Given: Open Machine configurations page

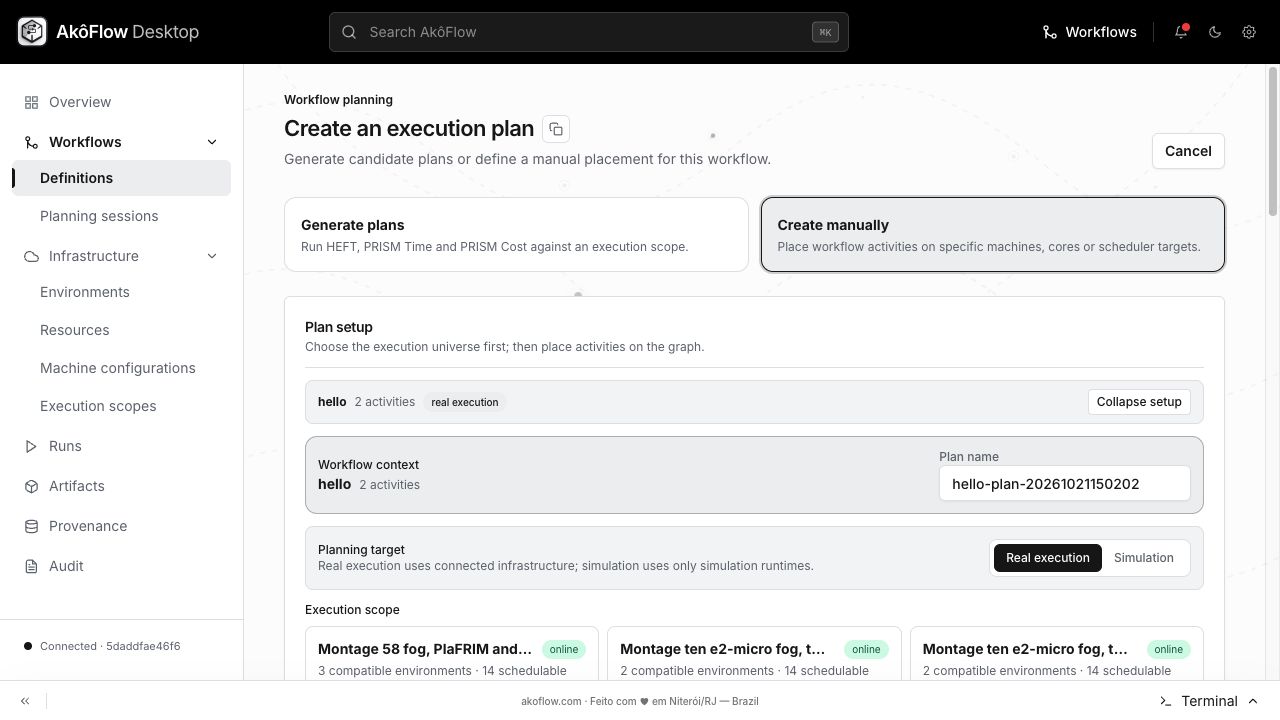Looking at the screenshot, I should click(122, 368).
